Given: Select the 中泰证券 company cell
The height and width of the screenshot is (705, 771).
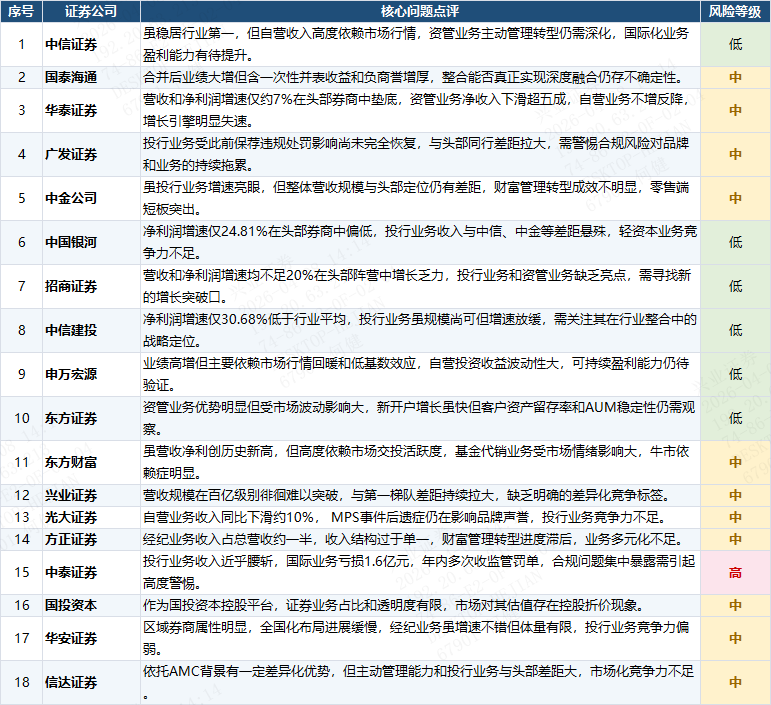Looking at the screenshot, I should (91, 572).
